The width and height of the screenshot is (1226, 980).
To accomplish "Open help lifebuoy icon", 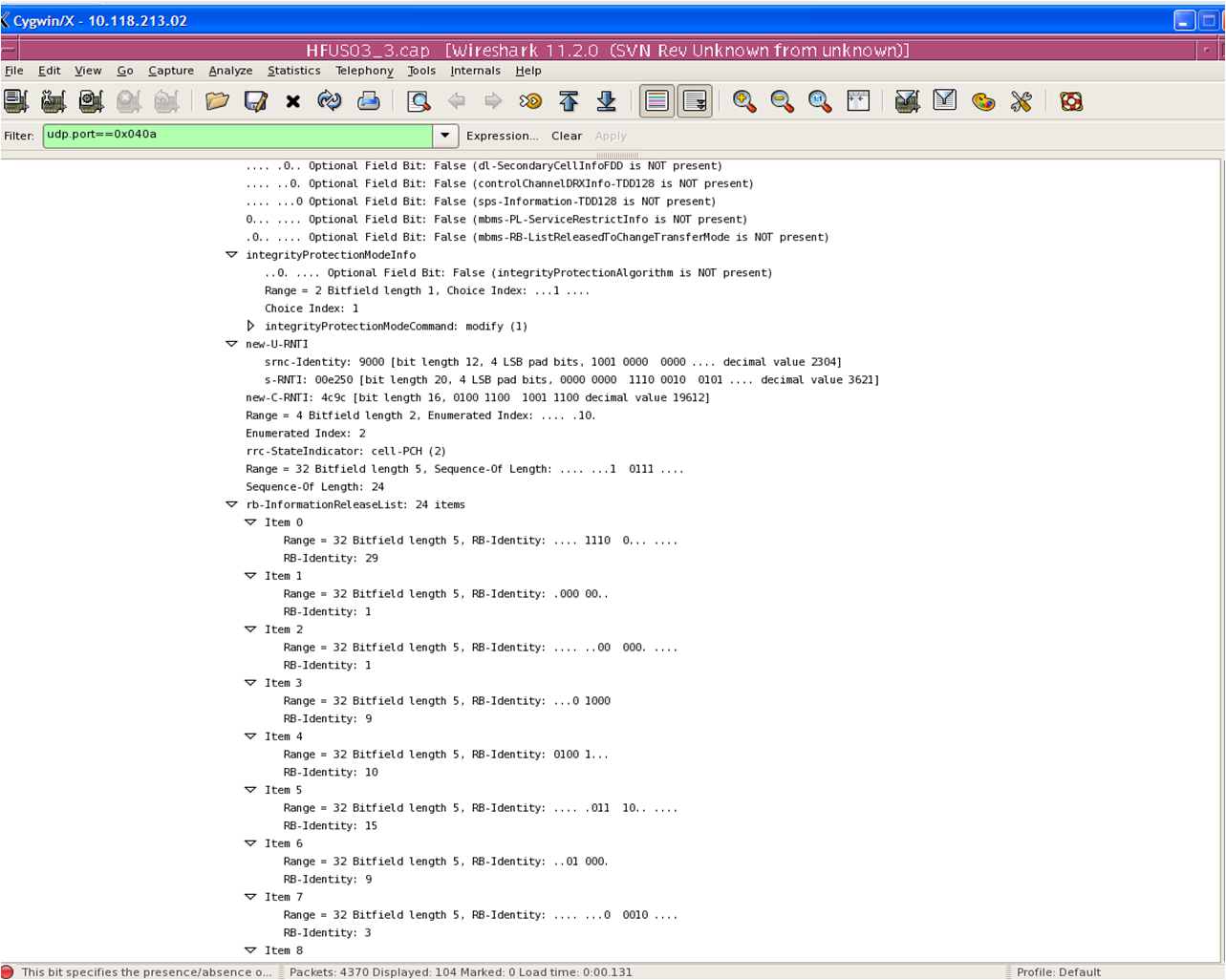I will 1070,101.
